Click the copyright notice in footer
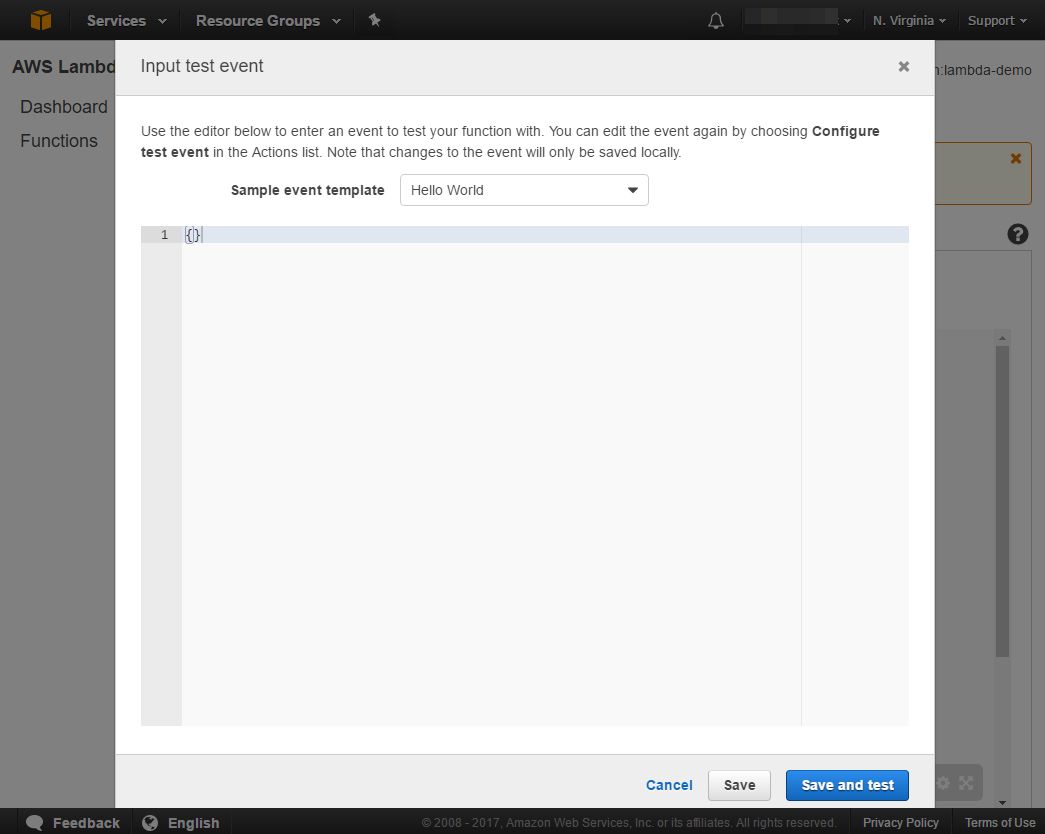Image resolution: width=1045 pixels, height=834 pixels. point(628,823)
